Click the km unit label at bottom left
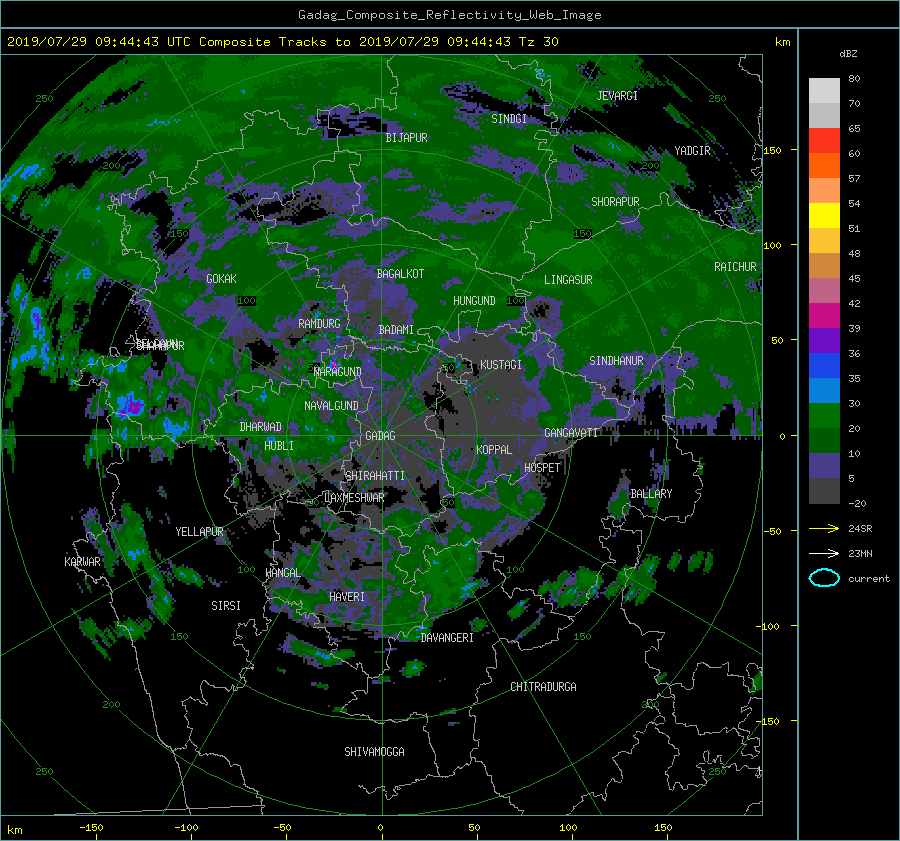 point(14,830)
